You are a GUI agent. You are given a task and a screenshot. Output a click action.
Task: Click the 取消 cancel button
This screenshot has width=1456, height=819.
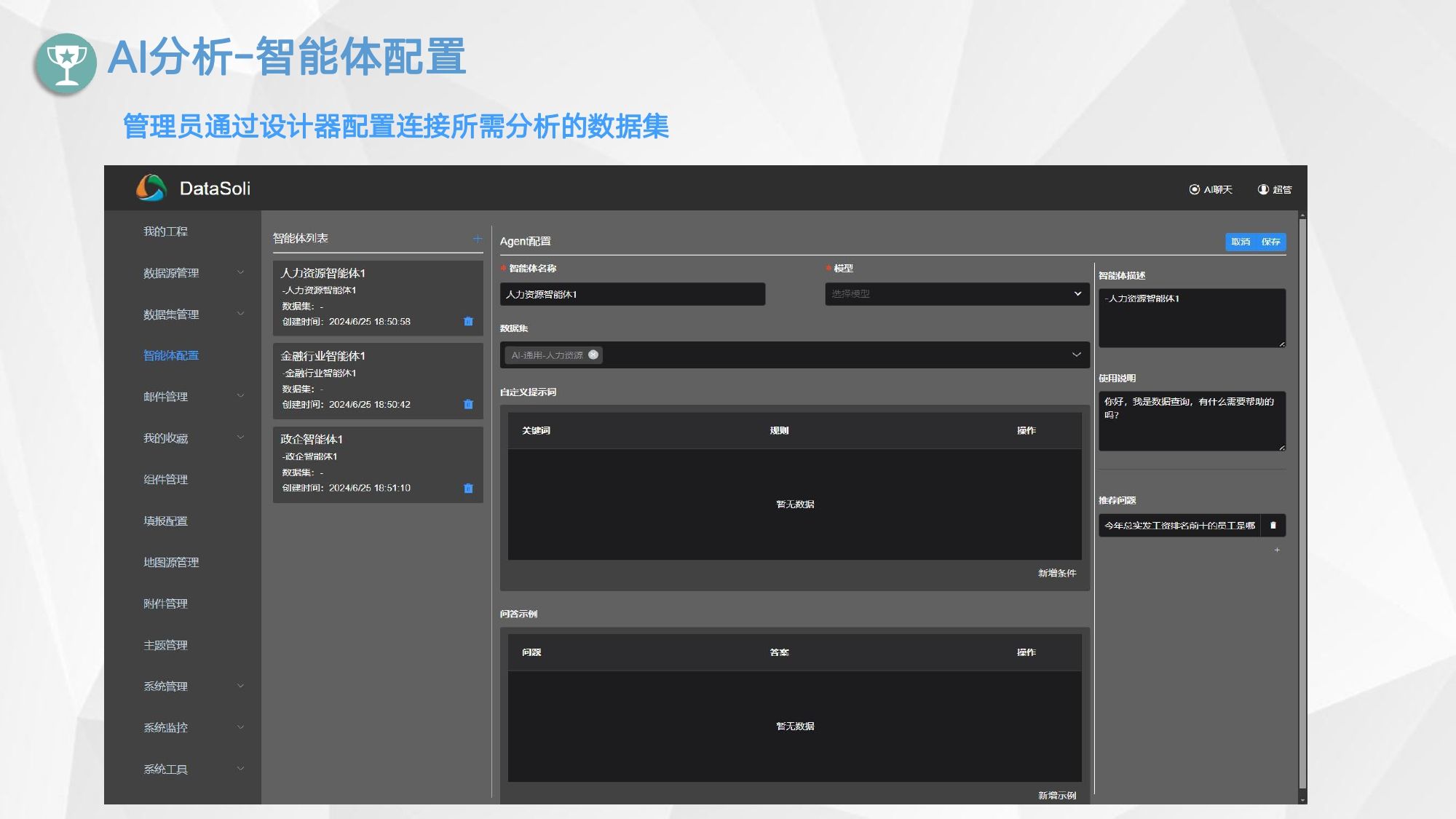pyautogui.click(x=1241, y=242)
